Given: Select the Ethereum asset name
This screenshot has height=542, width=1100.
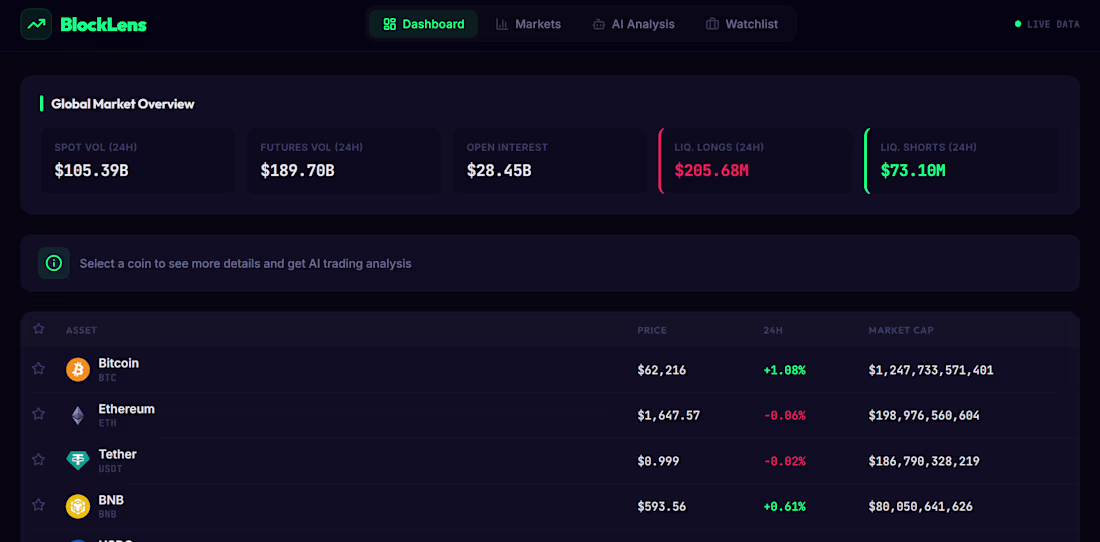Looking at the screenshot, I should 126,409.
